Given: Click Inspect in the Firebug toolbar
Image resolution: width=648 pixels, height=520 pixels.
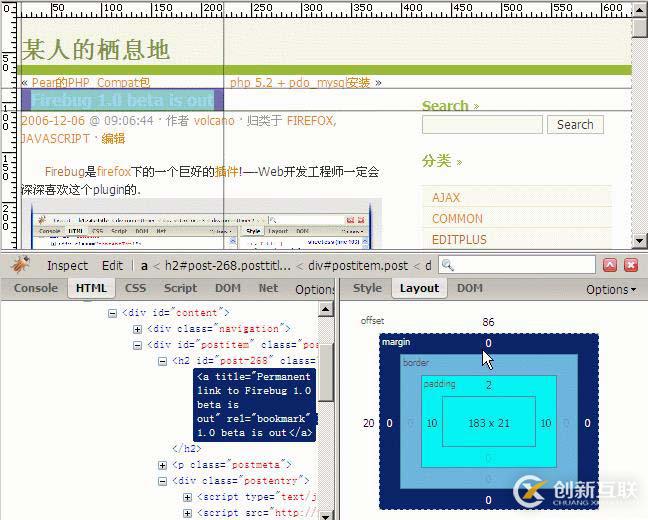Looking at the screenshot, I should pos(67,265).
